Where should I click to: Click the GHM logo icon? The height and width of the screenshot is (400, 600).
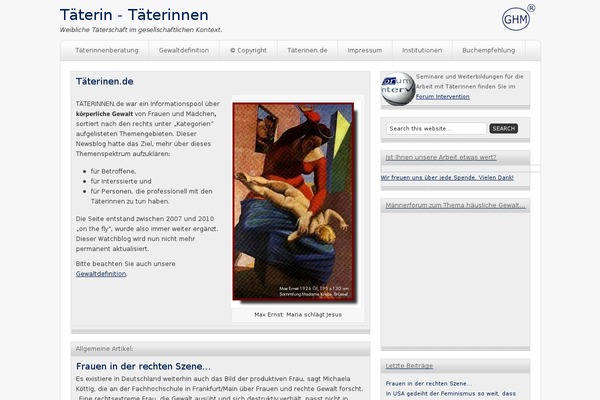(518, 18)
